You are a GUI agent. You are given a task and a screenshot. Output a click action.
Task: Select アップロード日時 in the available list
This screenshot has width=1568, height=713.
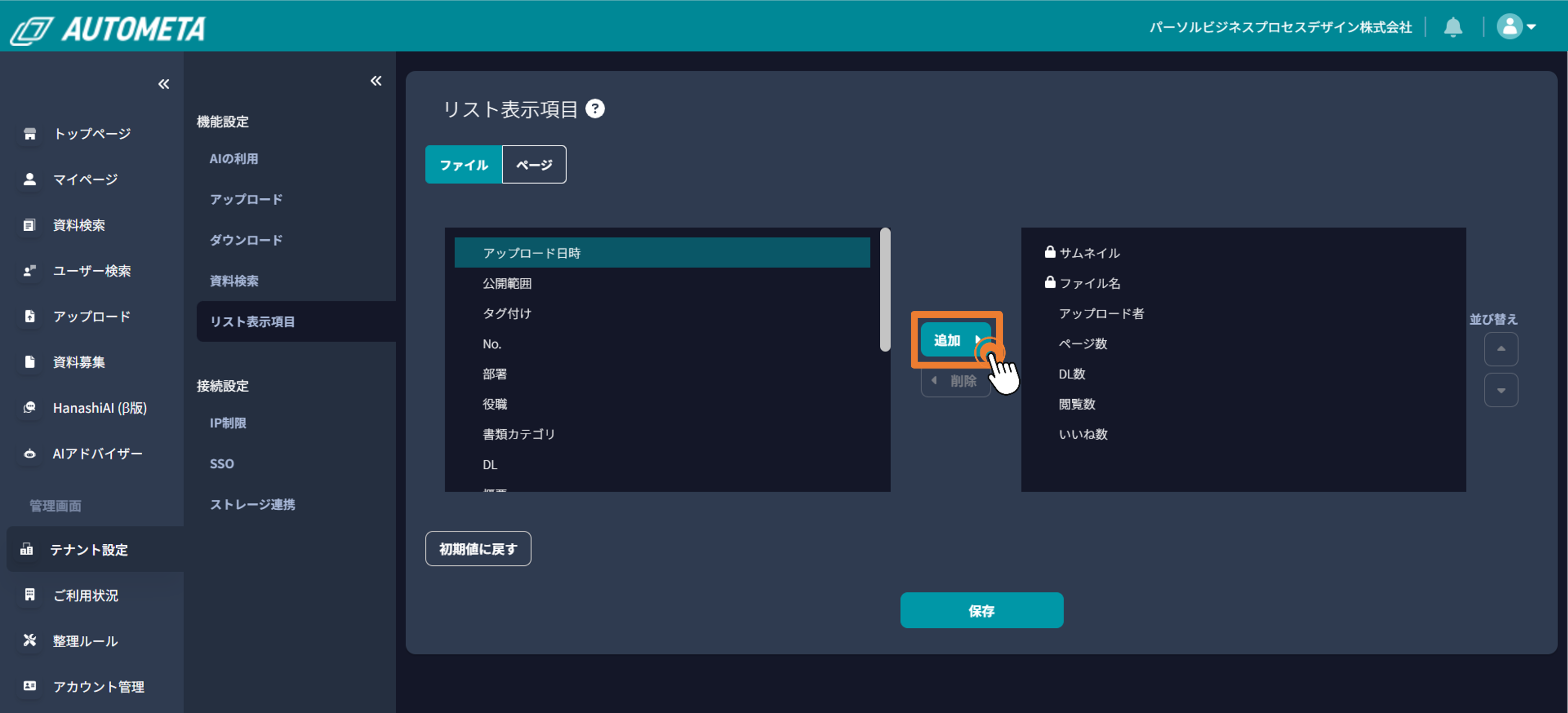[662, 252]
